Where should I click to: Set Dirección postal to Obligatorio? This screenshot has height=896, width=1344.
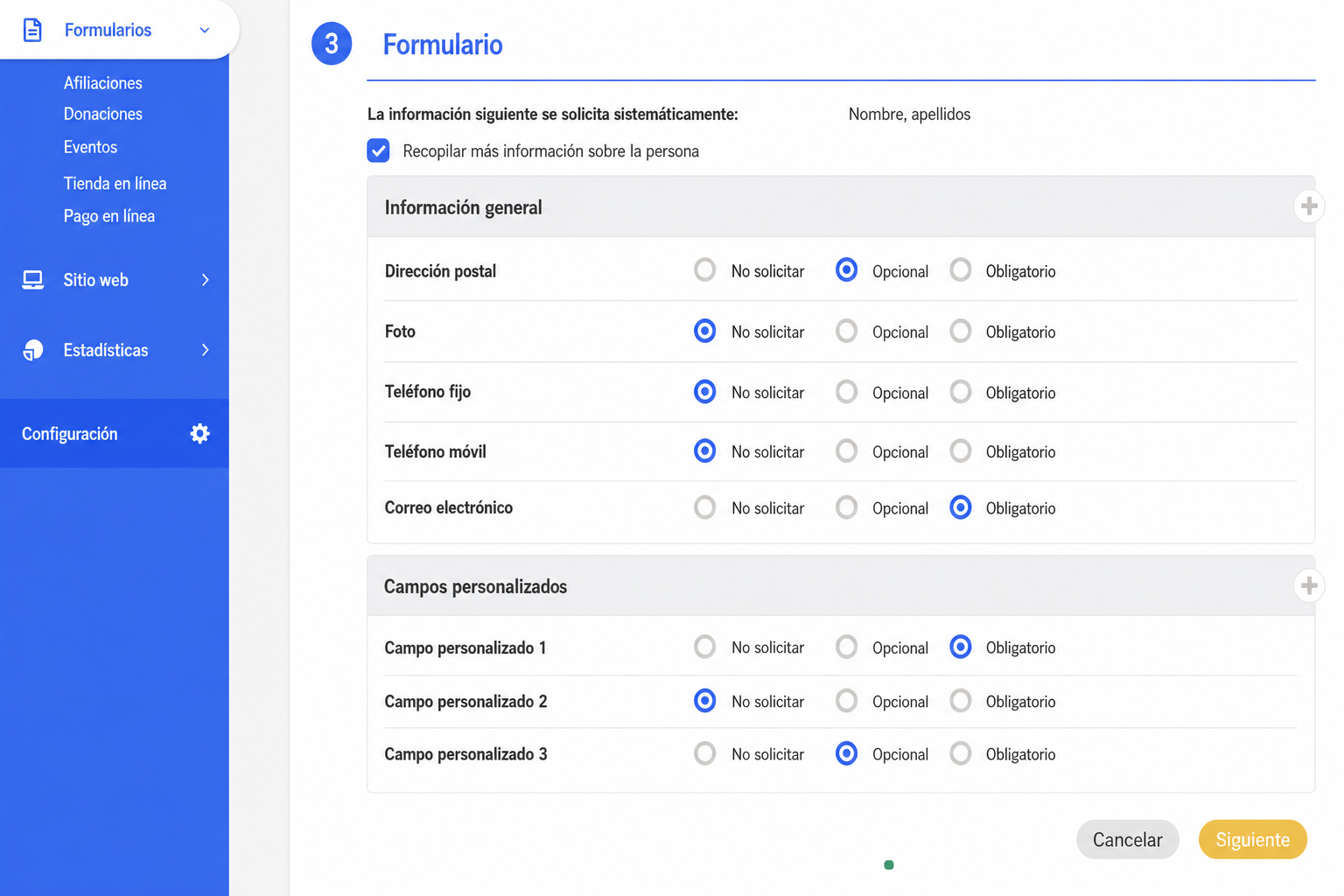960,270
